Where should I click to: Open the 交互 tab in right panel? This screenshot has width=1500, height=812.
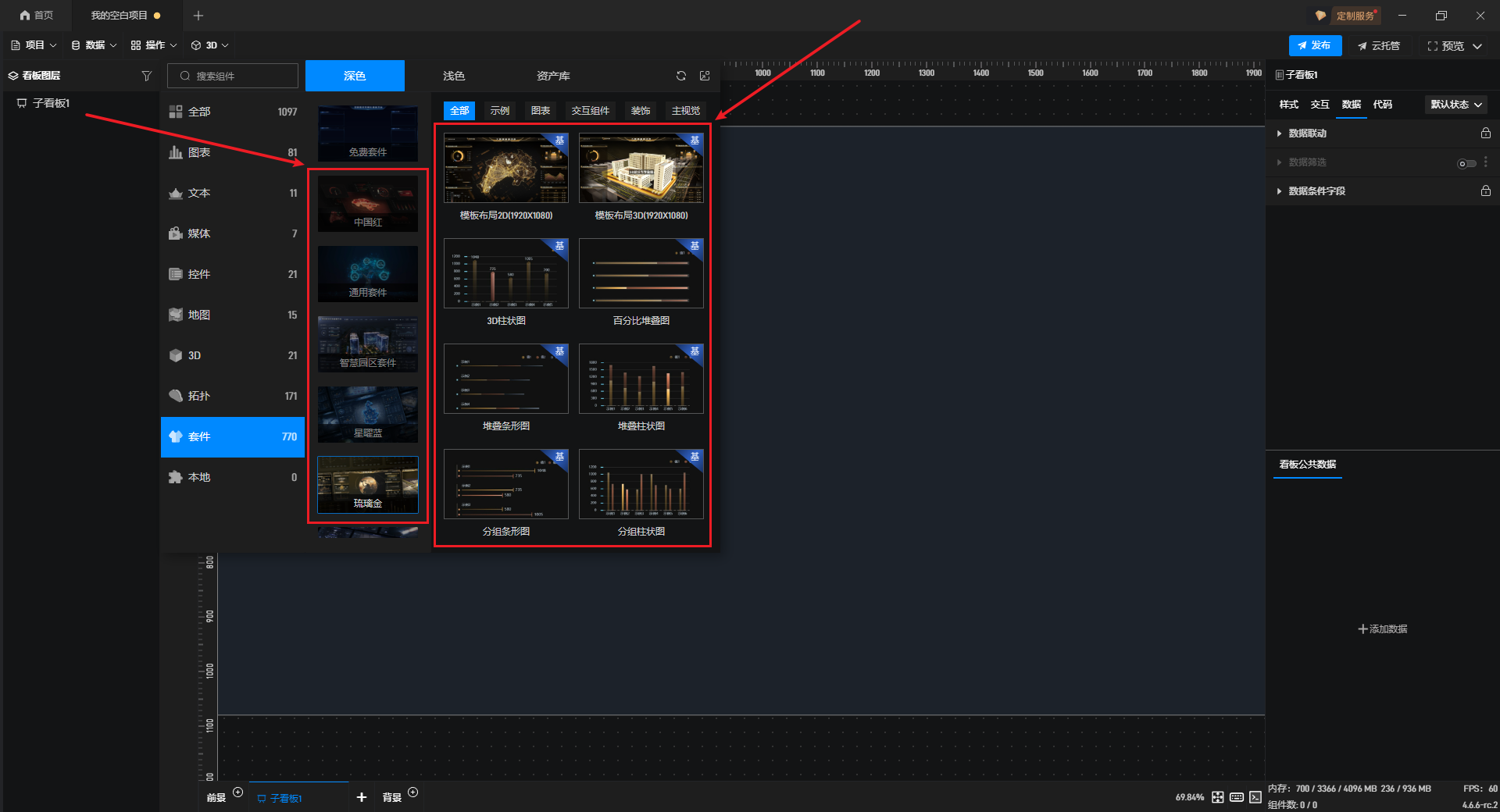pyautogui.click(x=1320, y=105)
